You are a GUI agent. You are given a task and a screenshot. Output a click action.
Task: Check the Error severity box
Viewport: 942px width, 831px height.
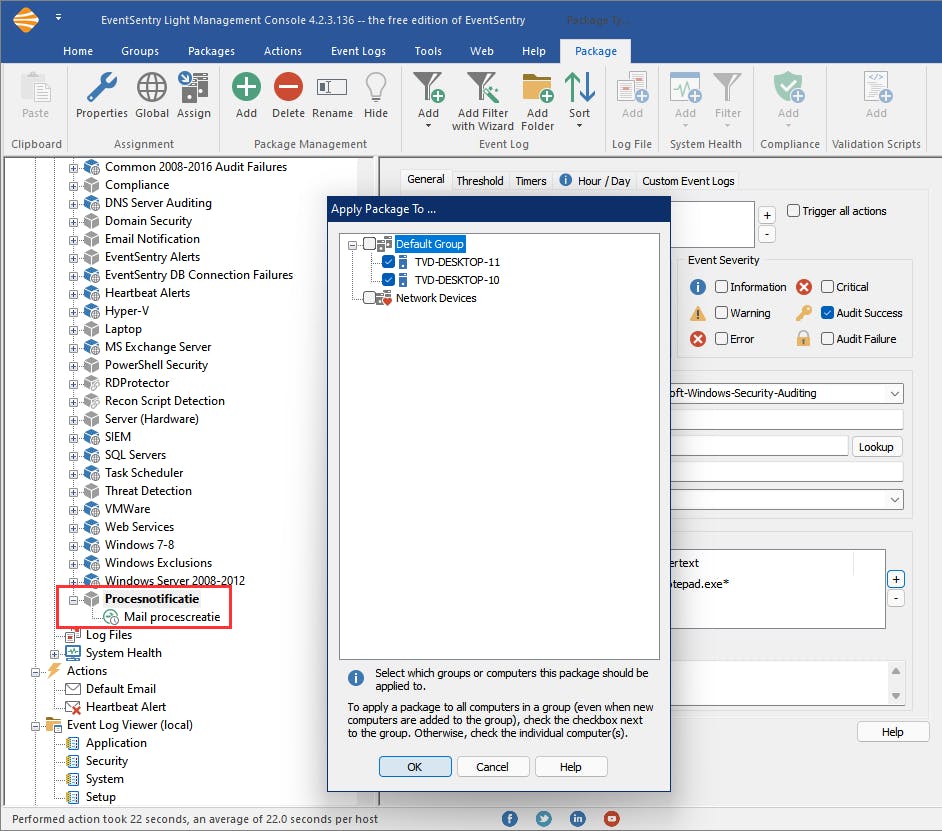point(722,338)
